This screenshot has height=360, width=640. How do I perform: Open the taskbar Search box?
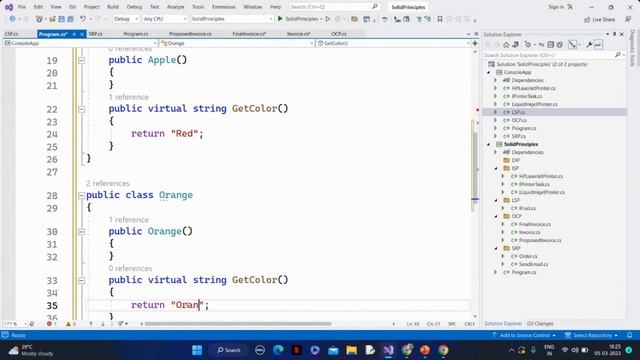229,350
